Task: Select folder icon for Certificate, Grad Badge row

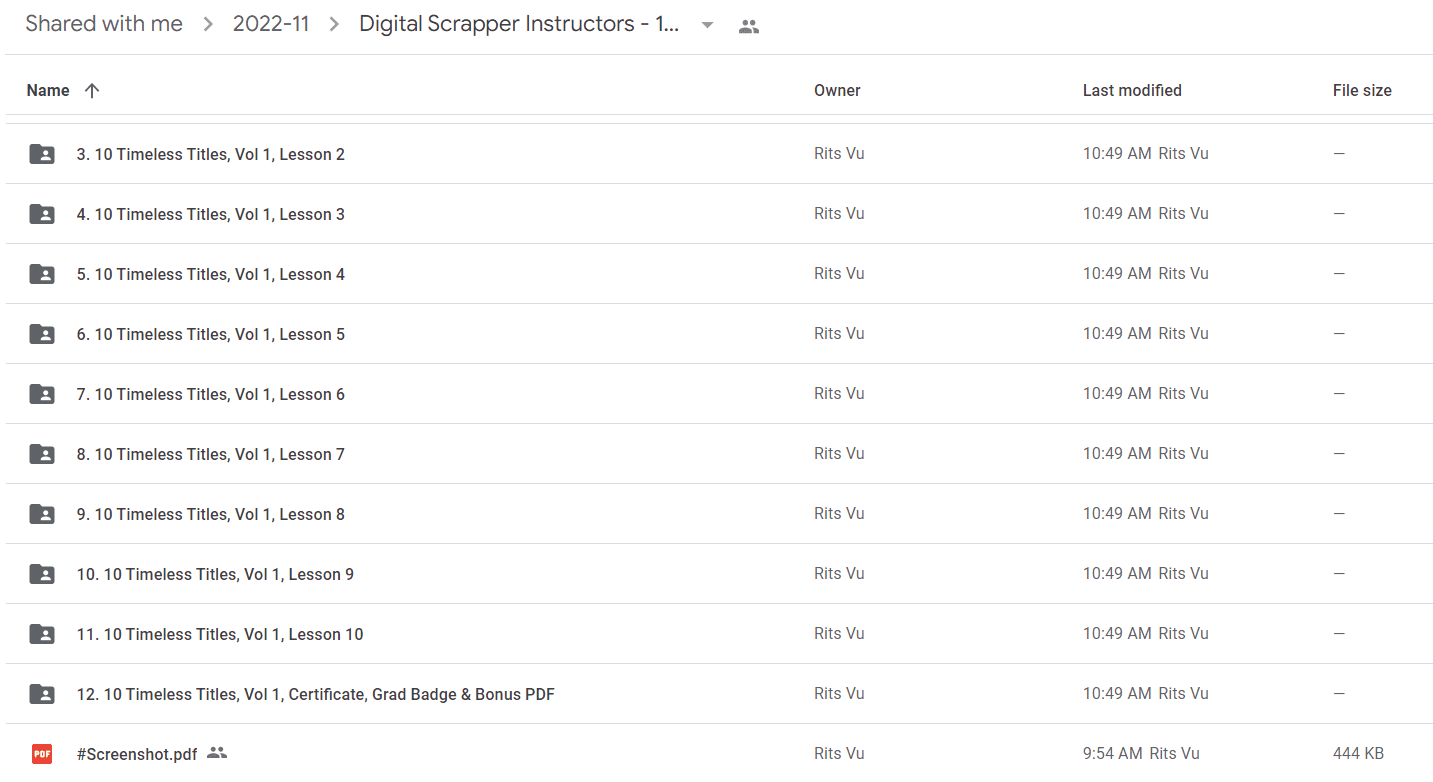Action: point(42,694)
